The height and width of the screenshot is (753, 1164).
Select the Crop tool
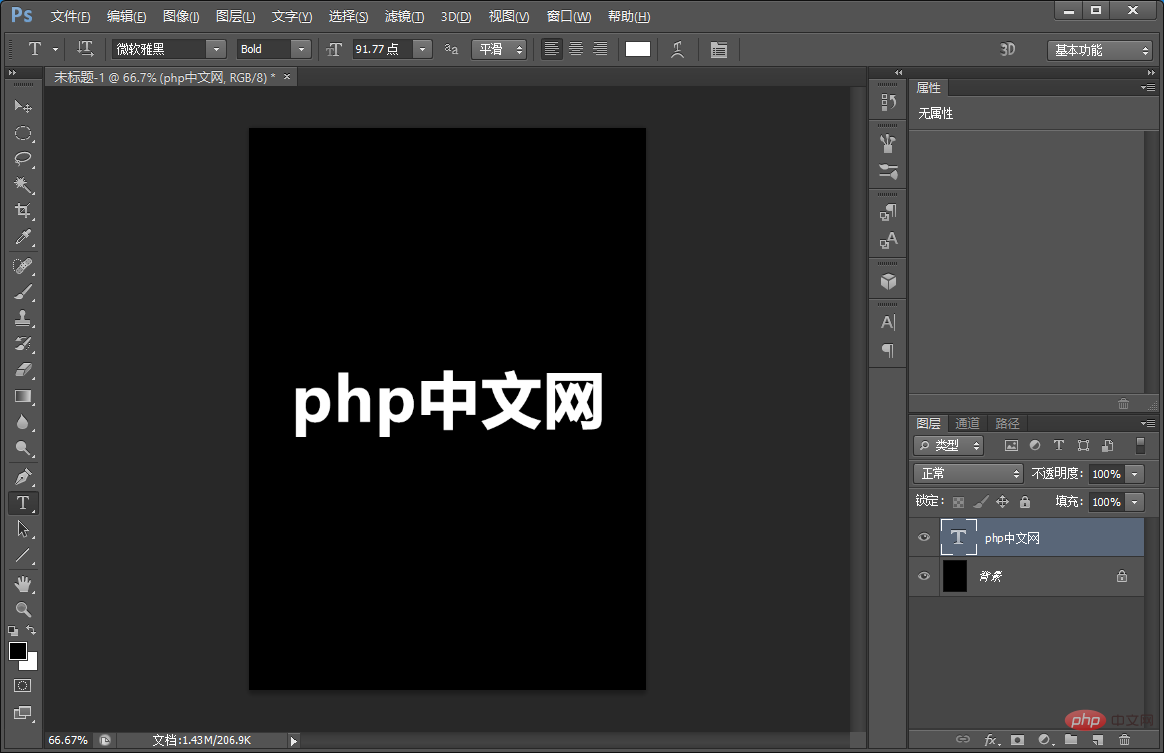coord(23,211)
